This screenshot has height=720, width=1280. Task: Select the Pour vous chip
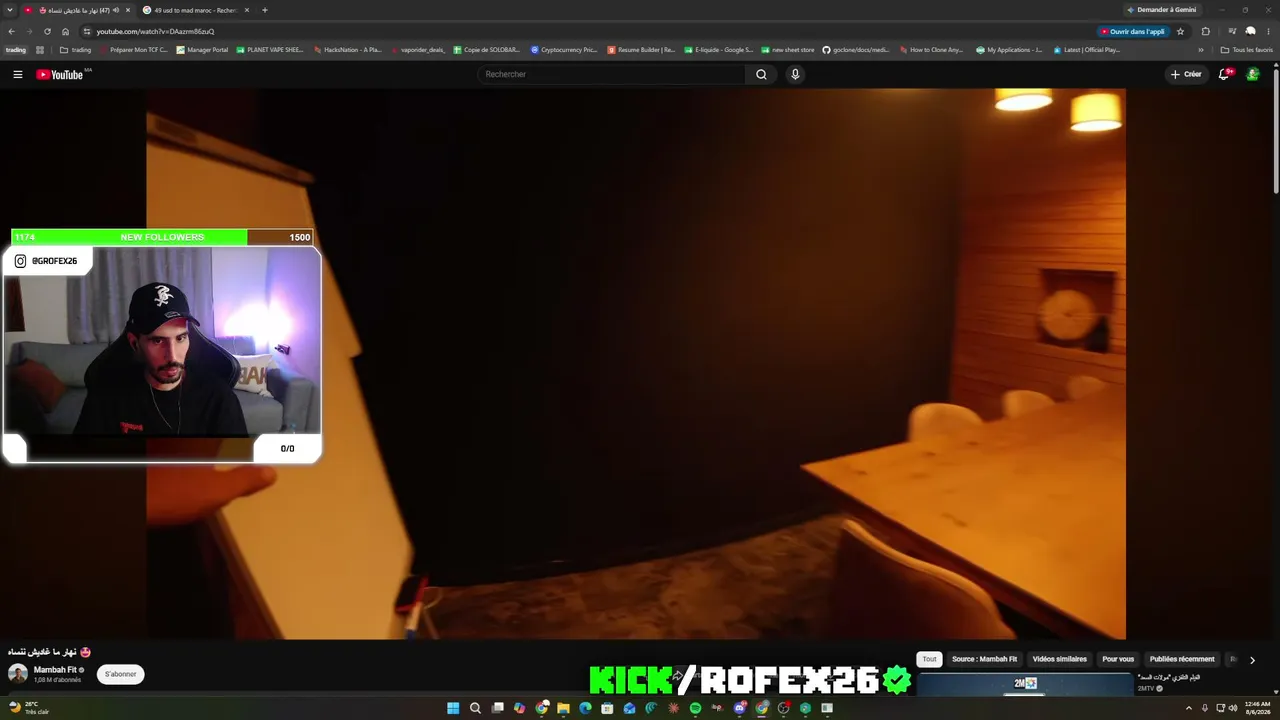1118,659
